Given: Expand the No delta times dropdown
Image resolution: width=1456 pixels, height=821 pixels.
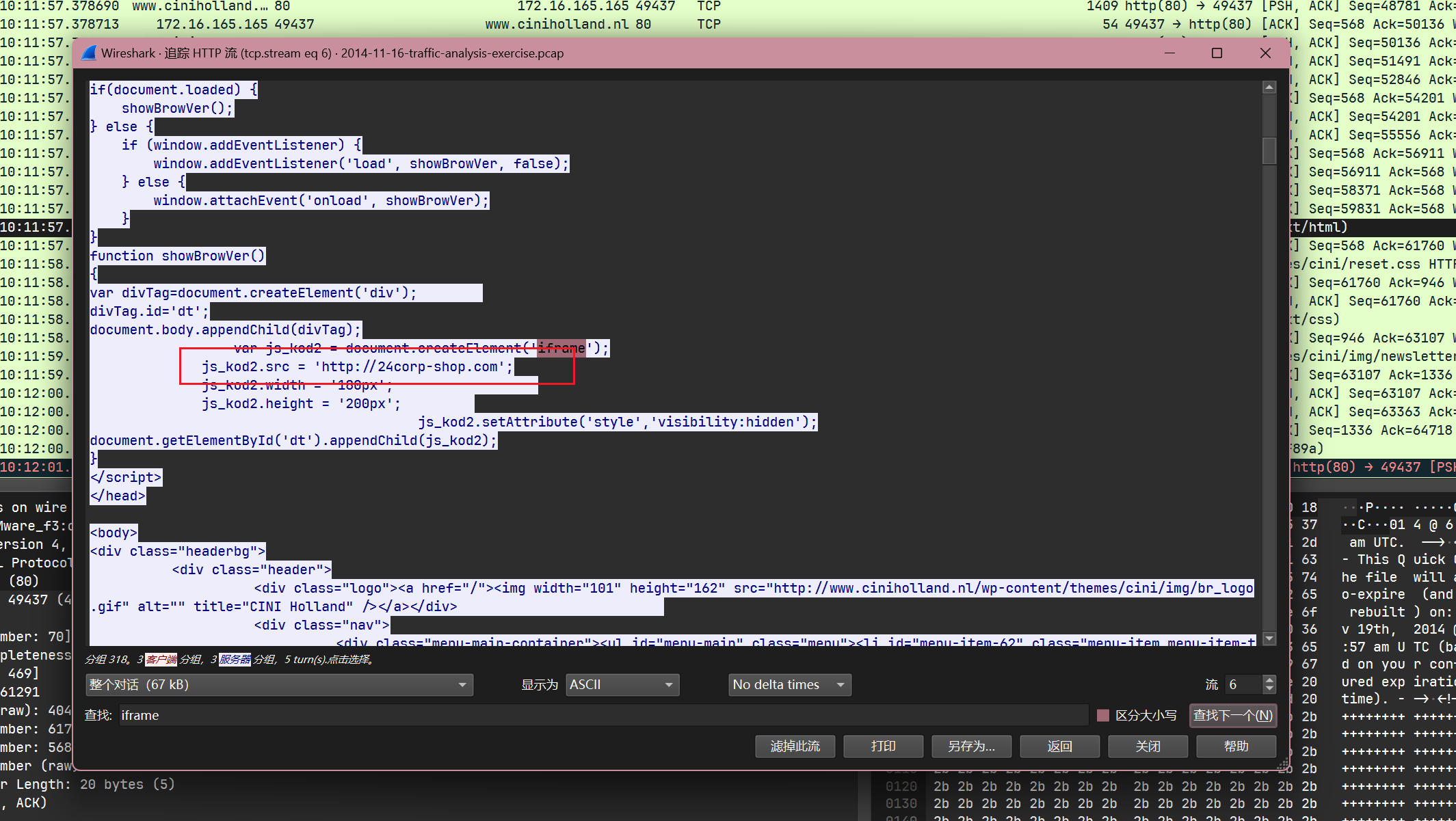Looking at the screenshot, I should point(789,684).
